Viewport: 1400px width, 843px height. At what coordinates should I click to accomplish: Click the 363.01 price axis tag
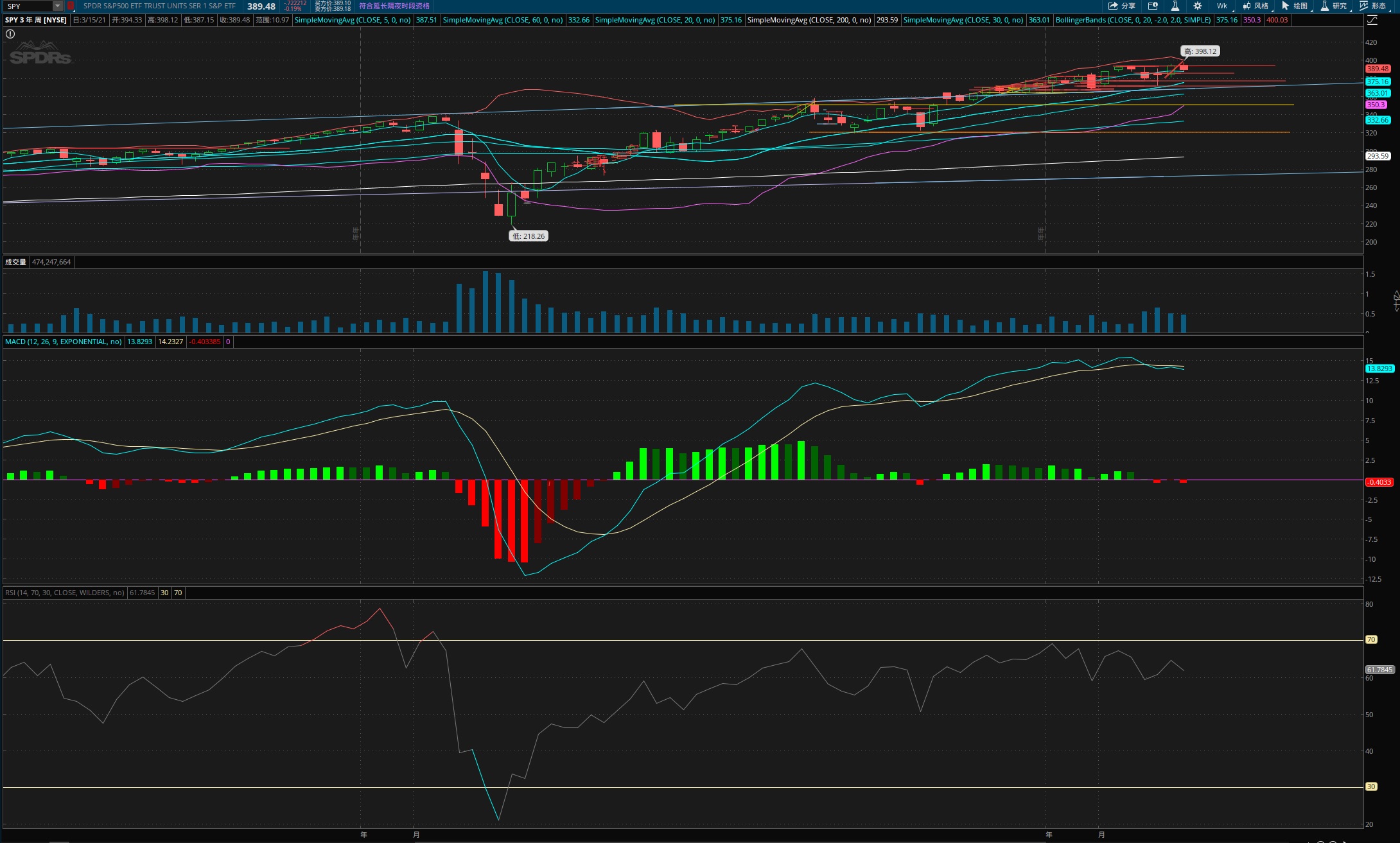click(1378, 93)
